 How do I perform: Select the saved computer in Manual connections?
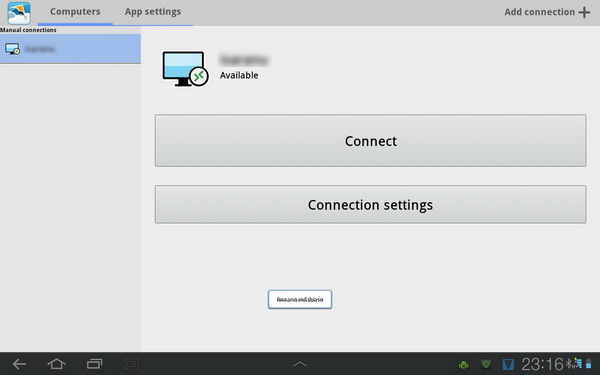click(70, 49)
